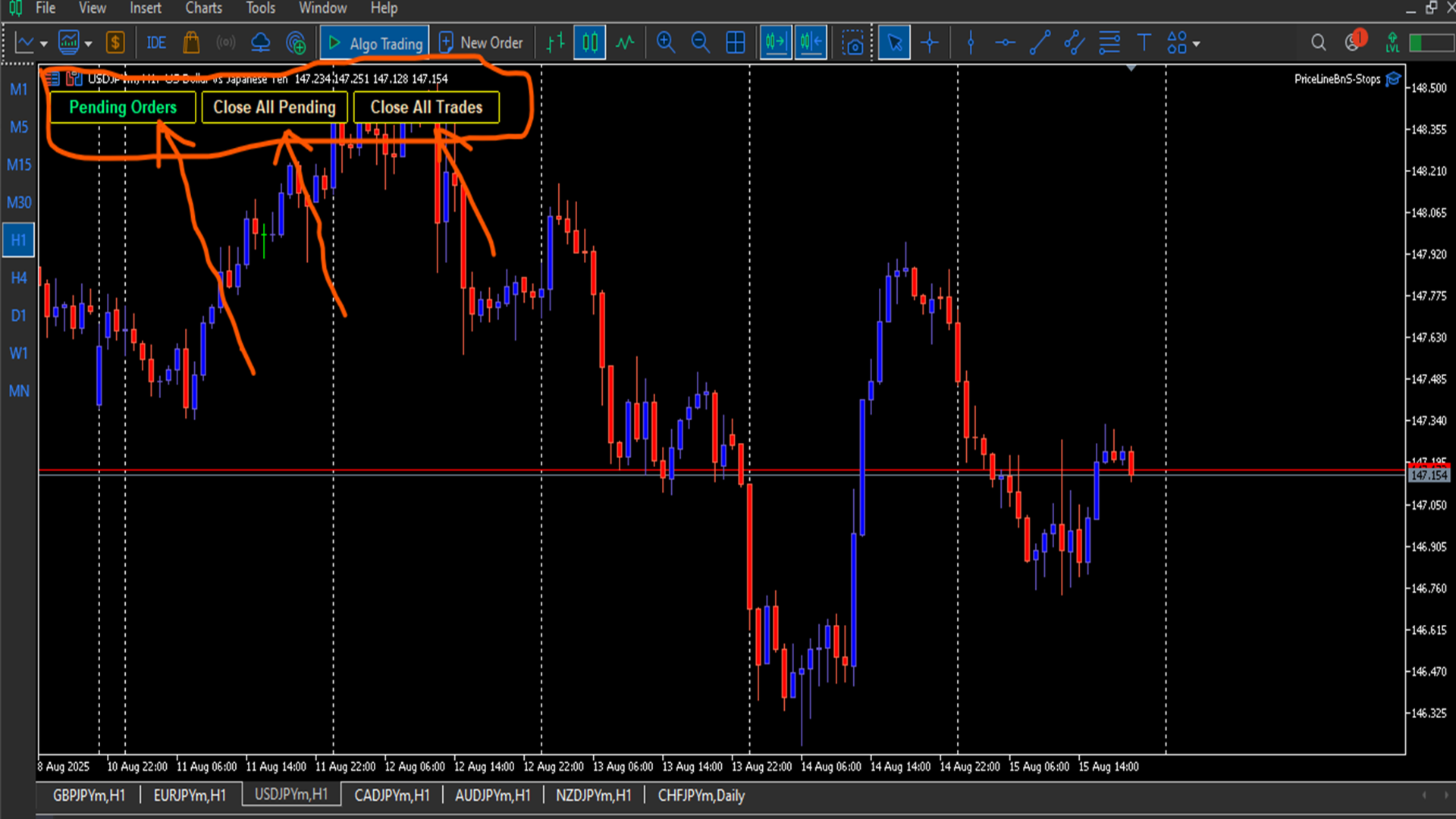Switch to MN timeframe
1456x819 pixels.
click(19, 391)
